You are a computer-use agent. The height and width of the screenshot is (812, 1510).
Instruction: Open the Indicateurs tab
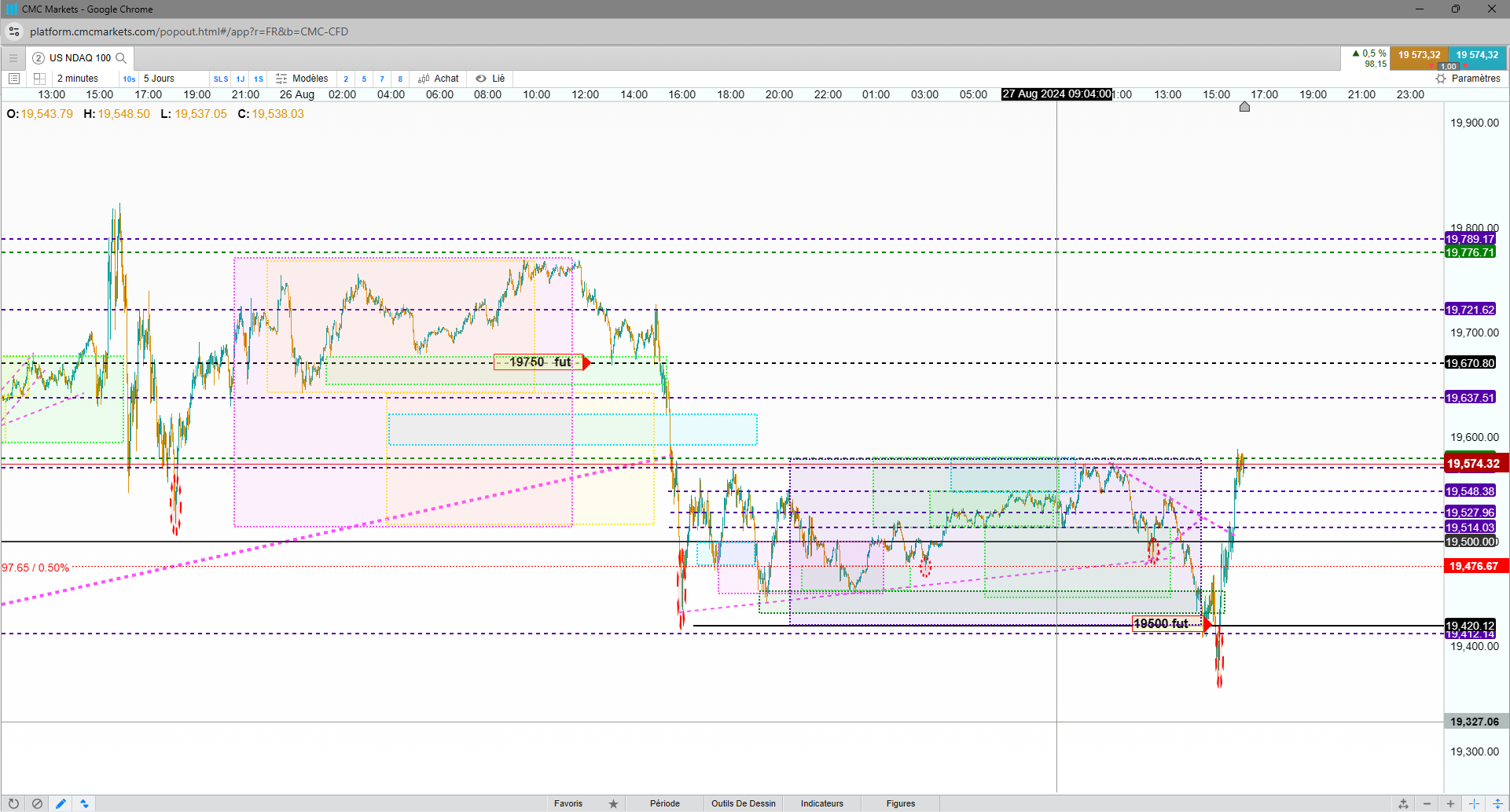822,803
